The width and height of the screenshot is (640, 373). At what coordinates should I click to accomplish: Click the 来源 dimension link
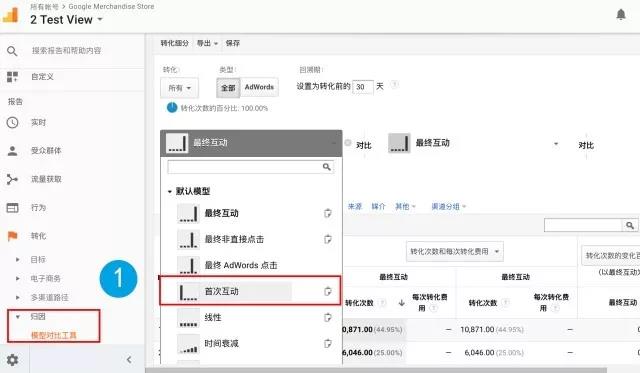[x=355, y=206]
